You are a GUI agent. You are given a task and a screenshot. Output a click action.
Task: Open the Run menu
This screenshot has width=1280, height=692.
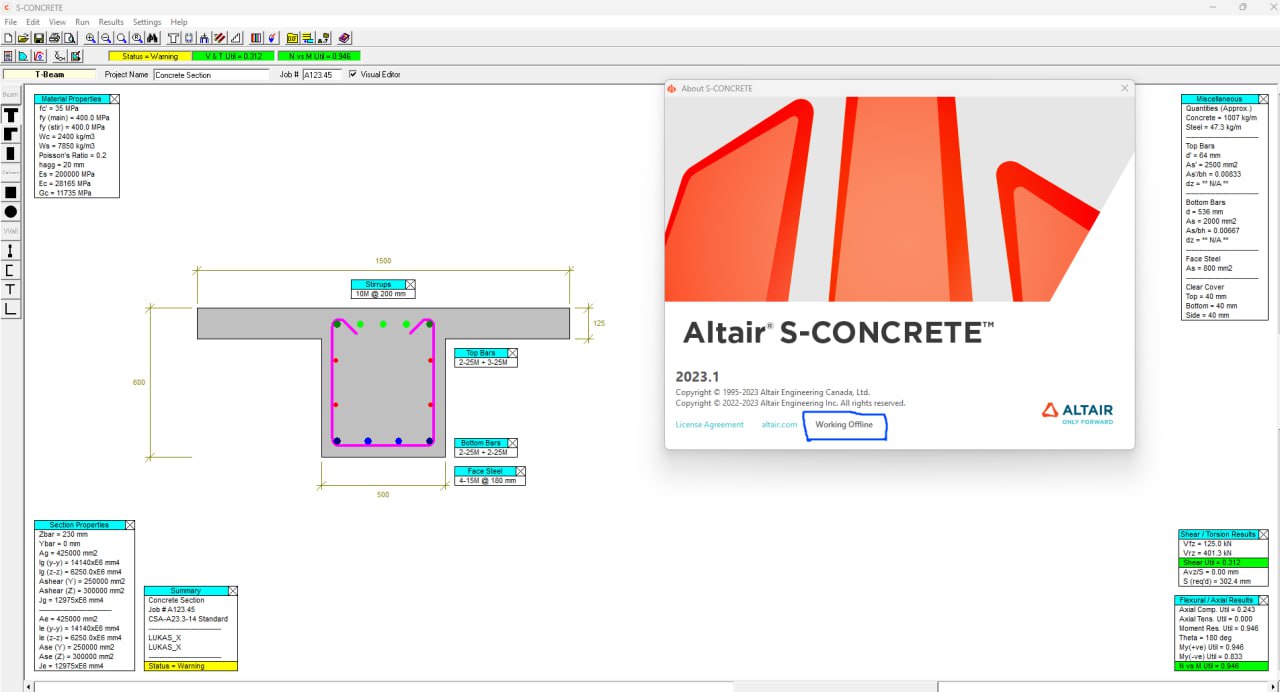(x=82, y=22)
